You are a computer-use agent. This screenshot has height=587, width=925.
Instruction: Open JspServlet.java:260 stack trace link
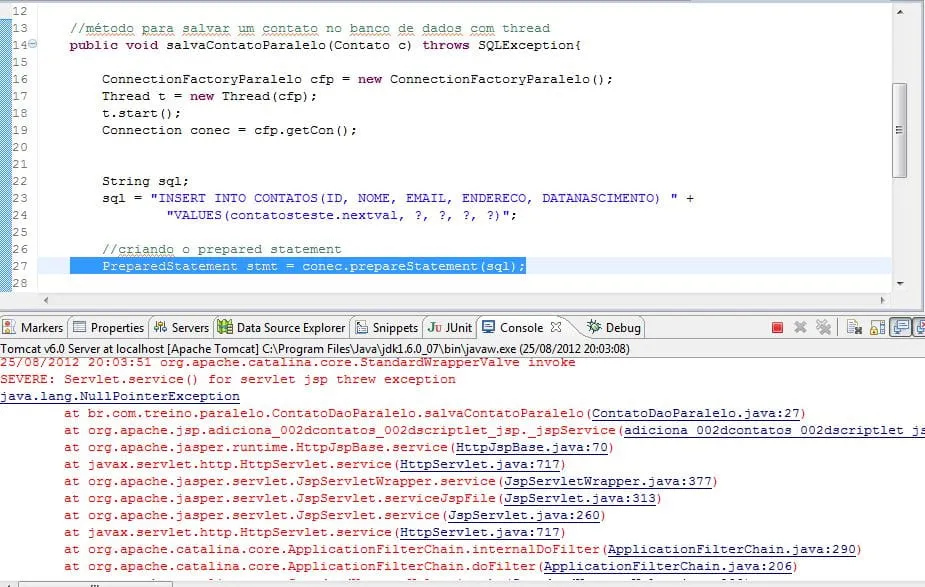524,516
